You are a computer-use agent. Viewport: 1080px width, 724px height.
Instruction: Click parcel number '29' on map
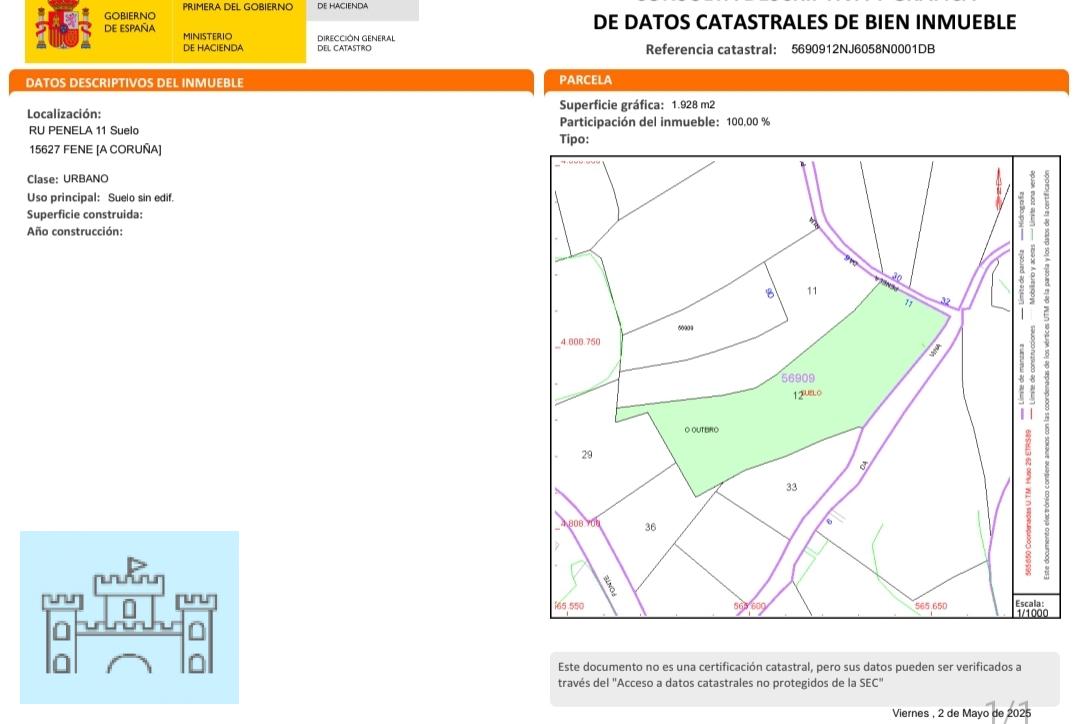pos(587,455)
